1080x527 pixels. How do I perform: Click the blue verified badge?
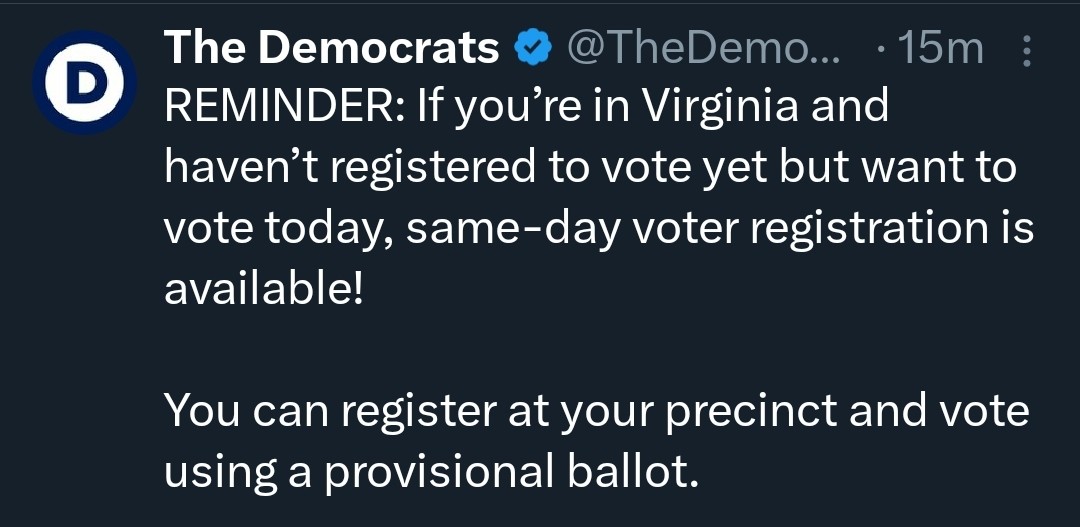(534, 48)
